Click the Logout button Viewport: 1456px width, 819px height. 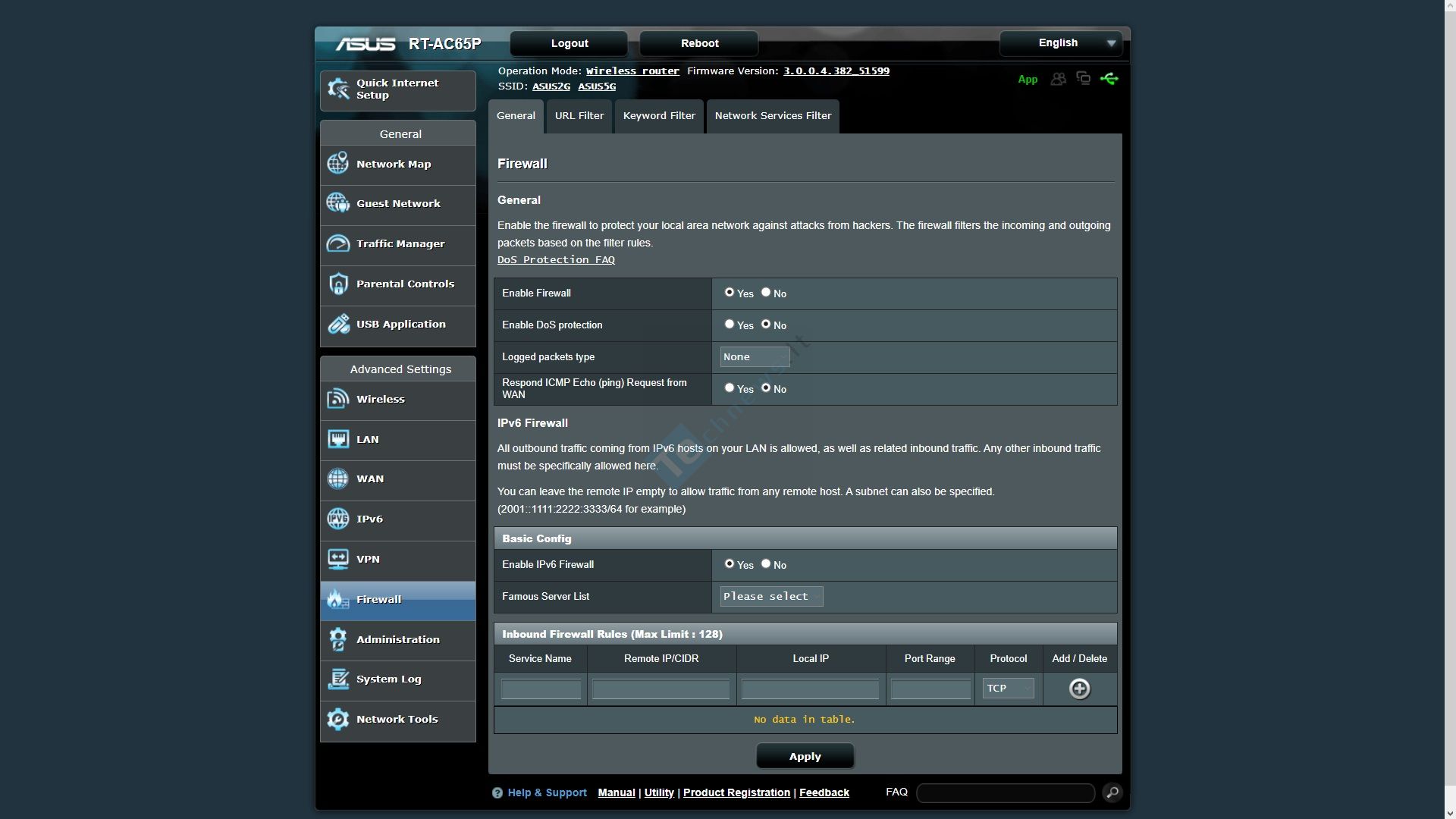click(569, 43)
